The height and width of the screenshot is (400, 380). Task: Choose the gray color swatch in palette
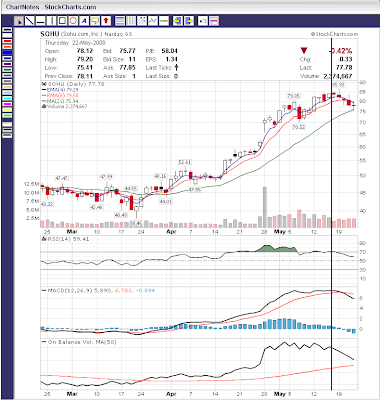[x=7, y=81]
